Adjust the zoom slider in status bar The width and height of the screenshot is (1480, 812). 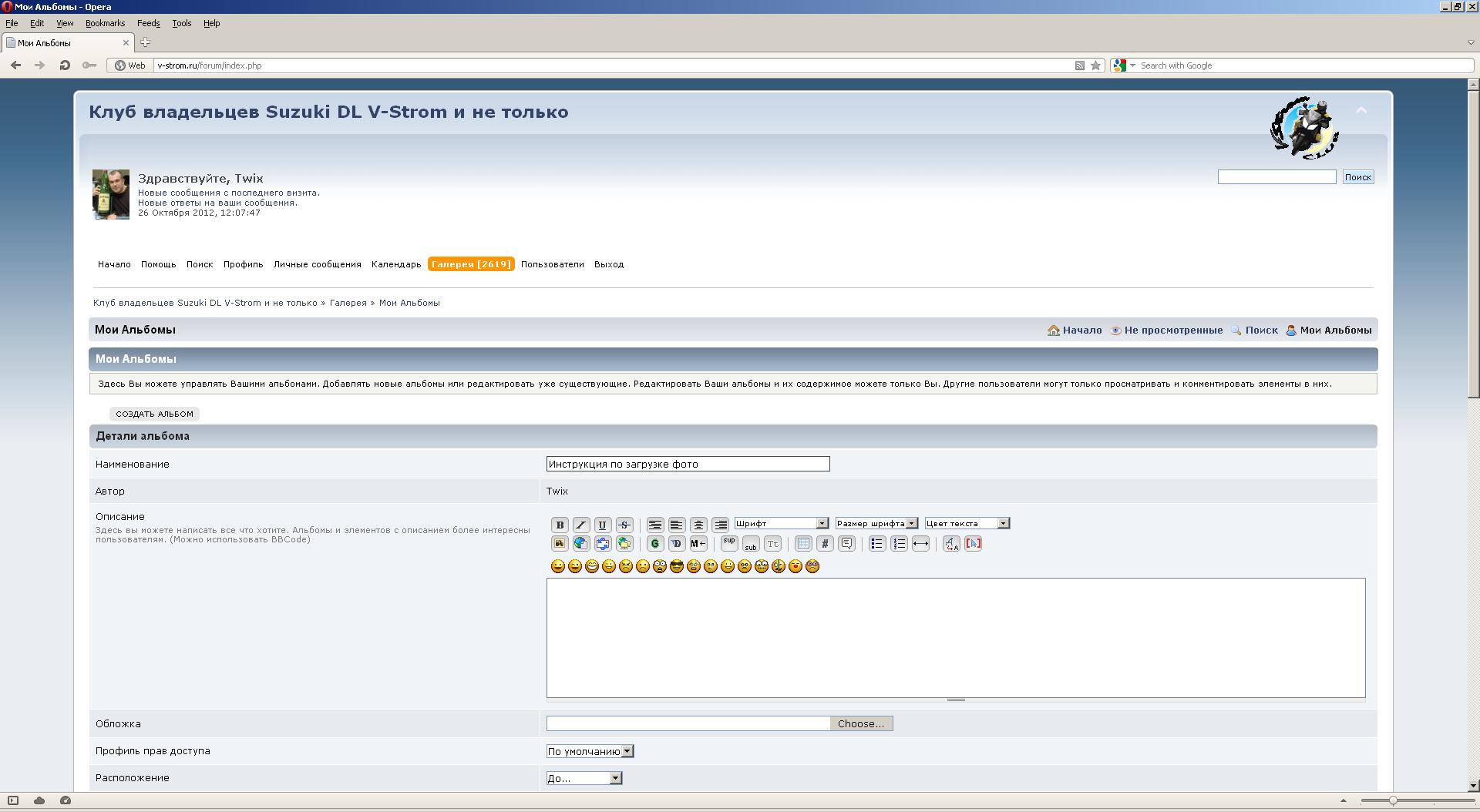tap(1393, 800)
